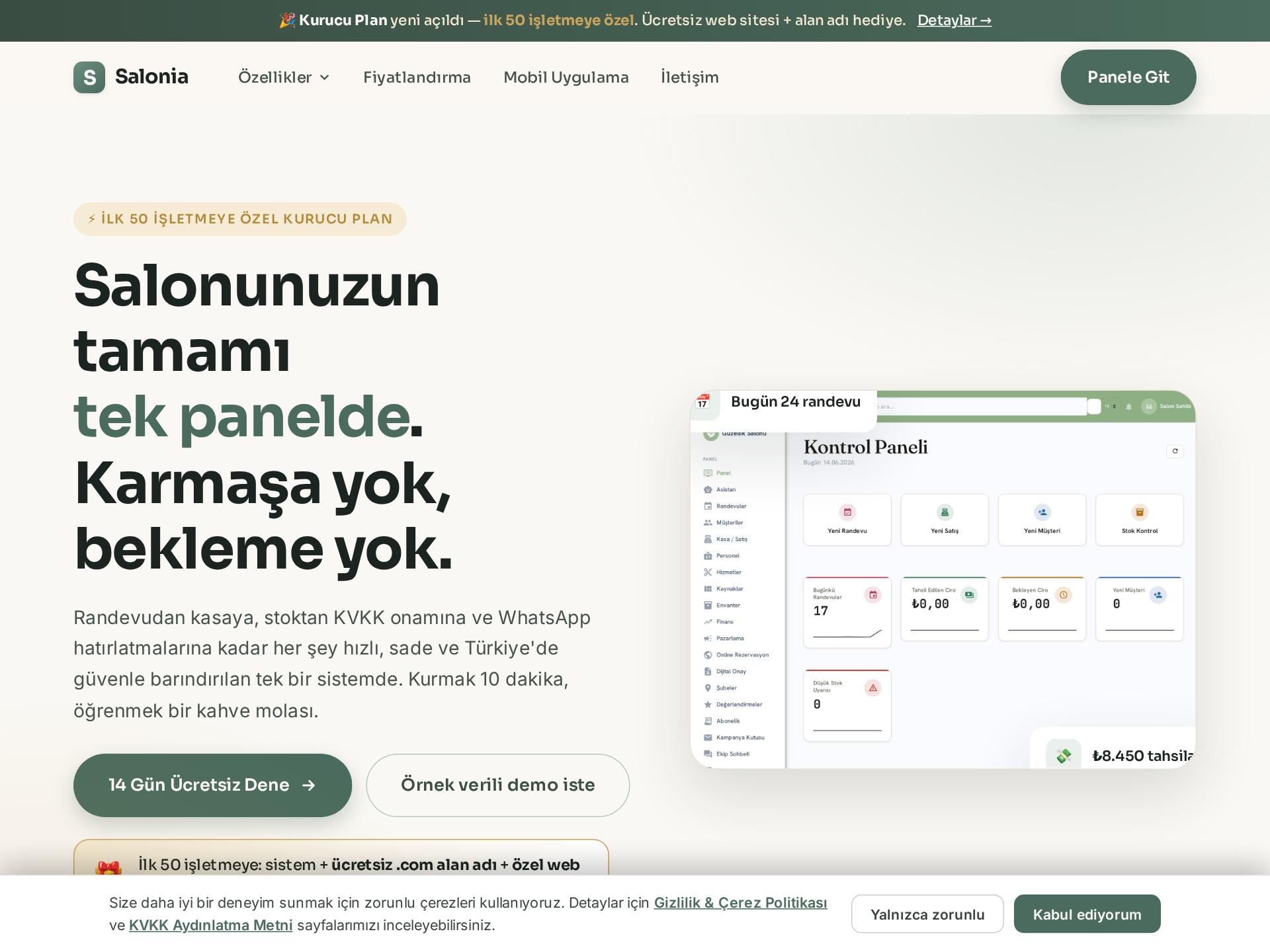
Task: Click the Yeni Randevu quick action card
Action: (x=847, y=520)
